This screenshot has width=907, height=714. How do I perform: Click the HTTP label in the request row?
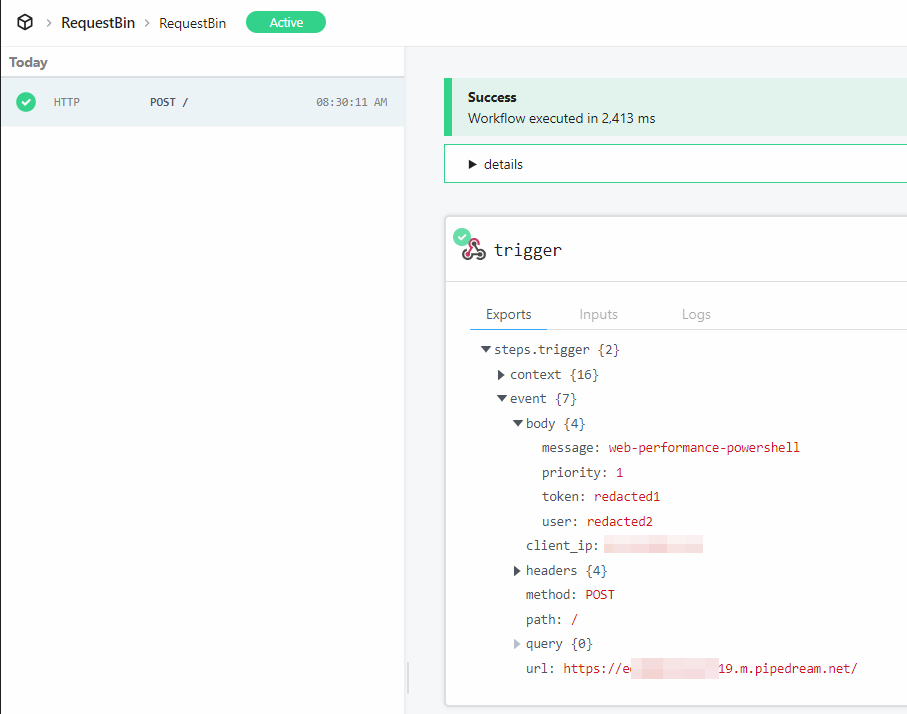click(67, 102)
